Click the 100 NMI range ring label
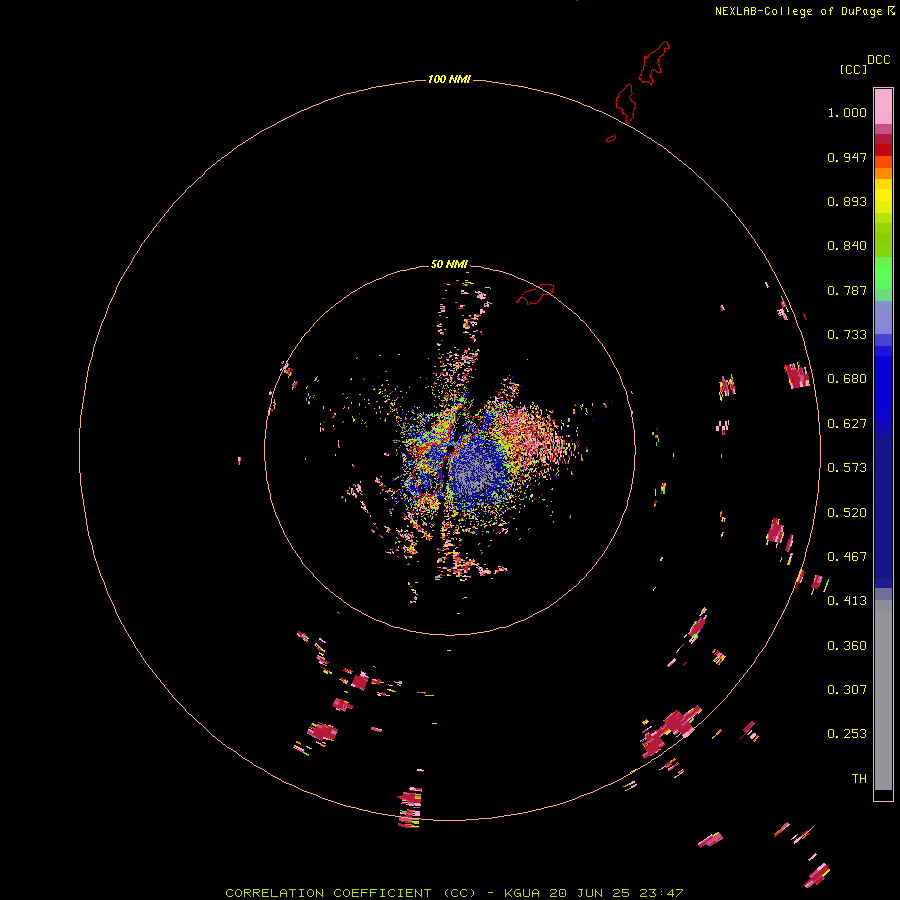Viewport: 900px width, 900px height. [449, 79]
